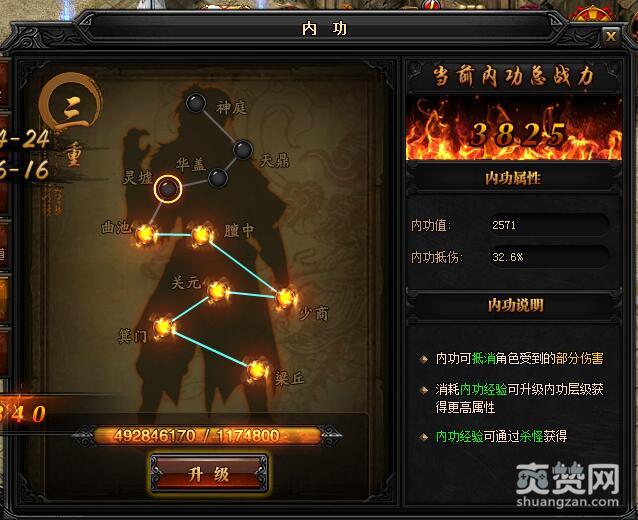Image resolution: width=638 pixels, height=520 pixels.
Task: Select the 少商 flaming node
Action: [x=286, y=299]
